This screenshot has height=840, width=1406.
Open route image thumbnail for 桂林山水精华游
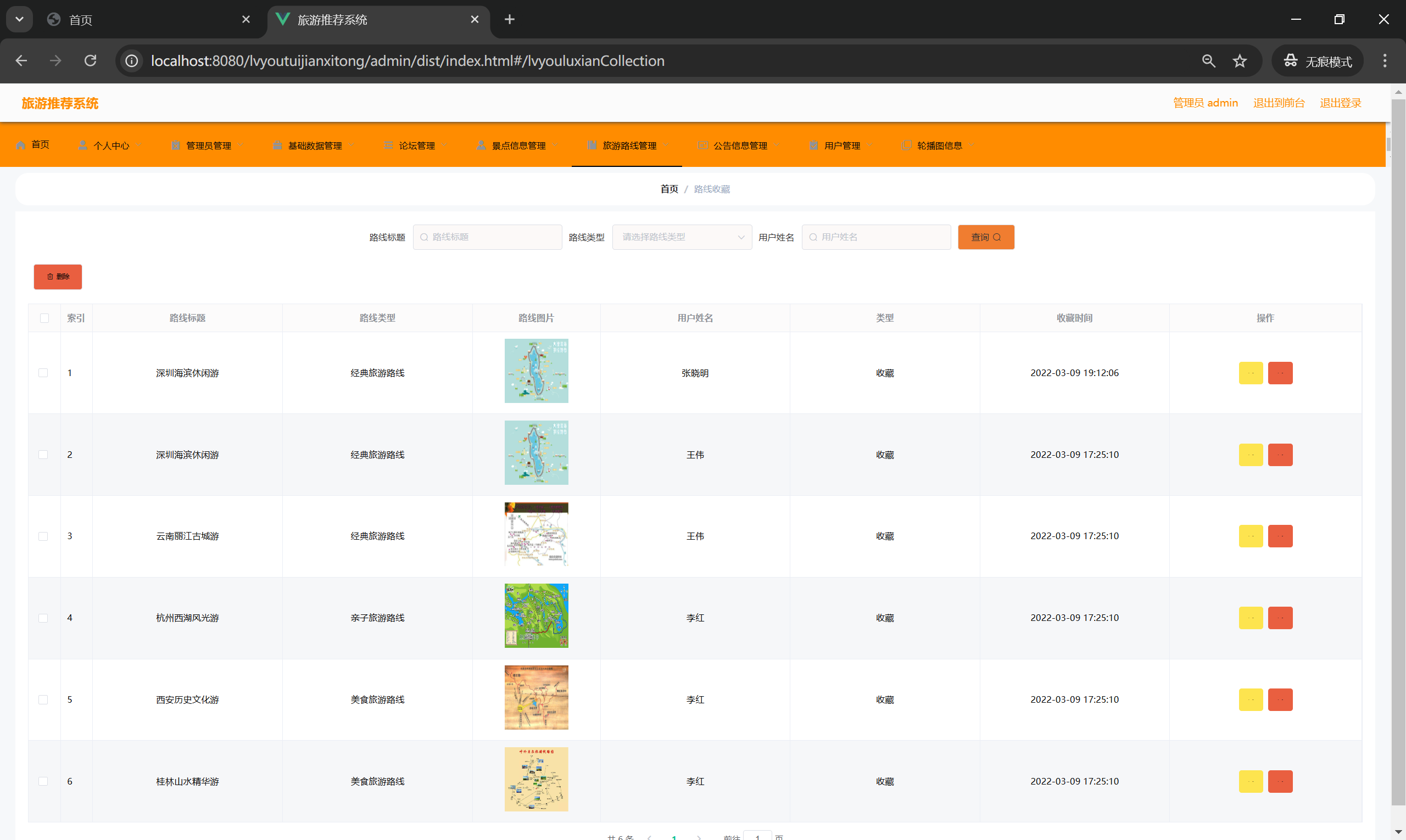[x=536, y=779]
